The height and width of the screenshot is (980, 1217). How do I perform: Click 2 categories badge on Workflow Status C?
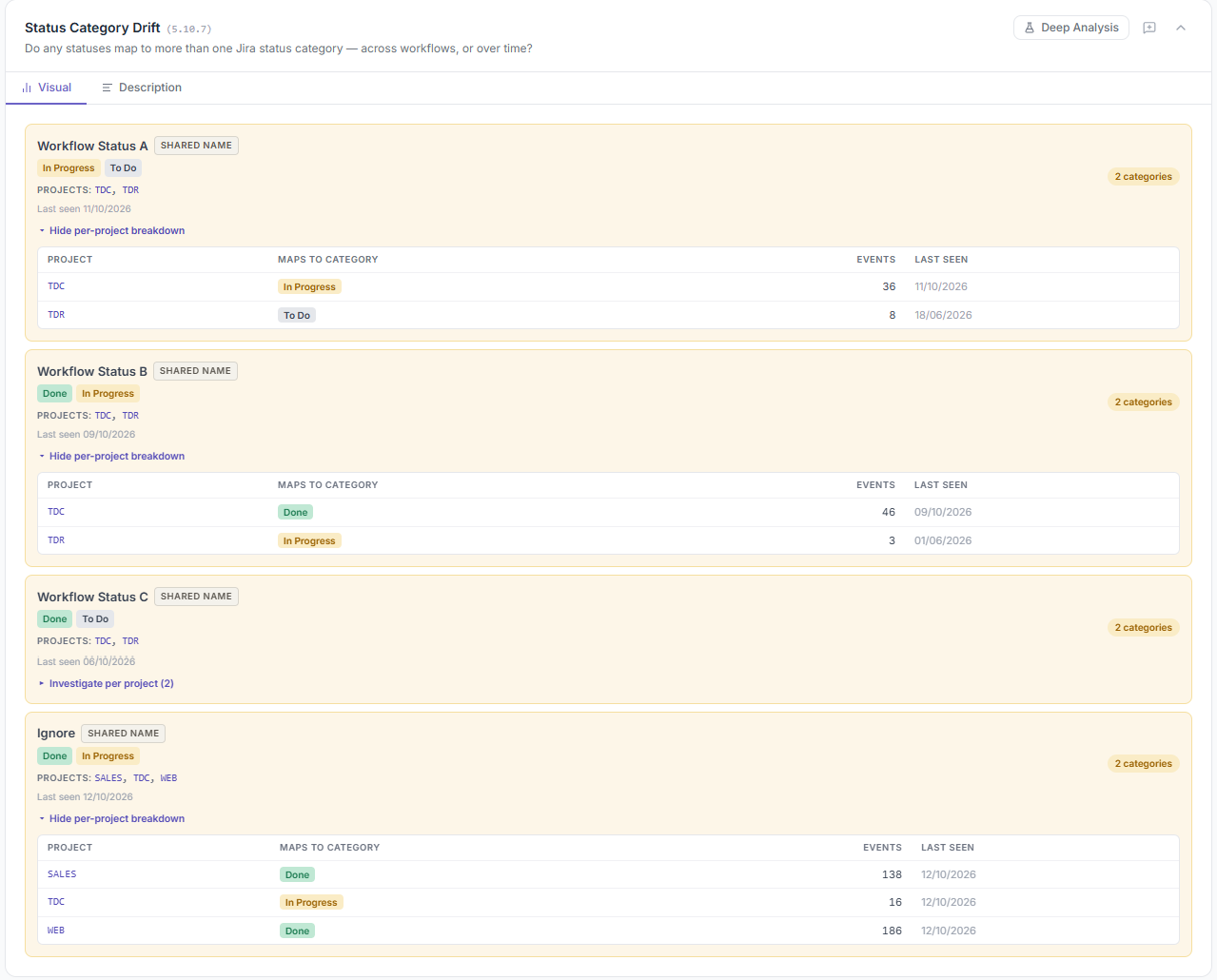1144,628
